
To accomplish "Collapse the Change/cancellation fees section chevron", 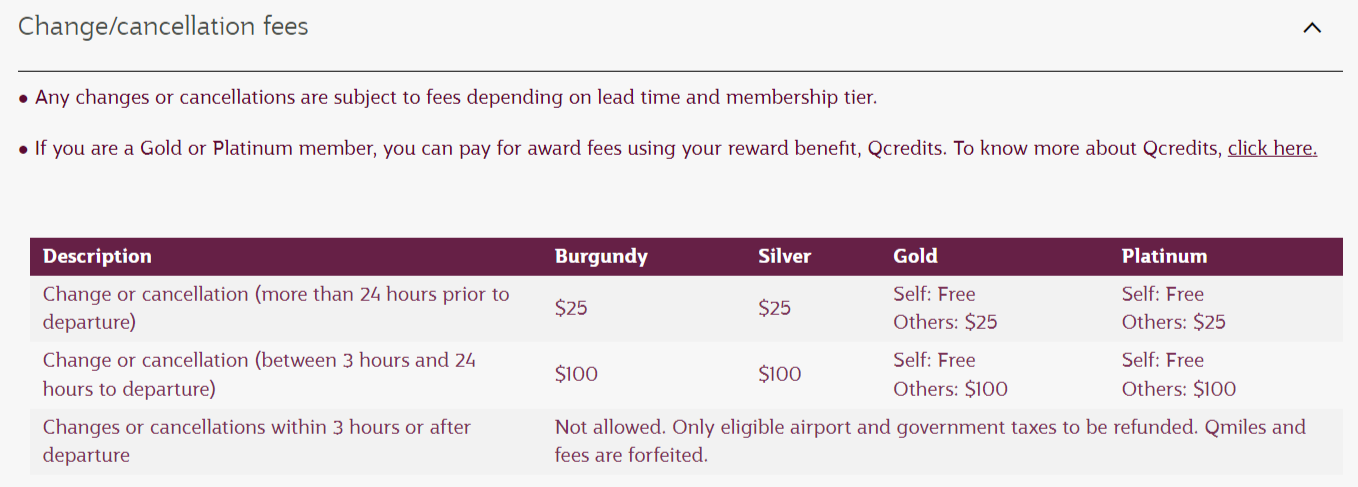I will (1312, 28).
